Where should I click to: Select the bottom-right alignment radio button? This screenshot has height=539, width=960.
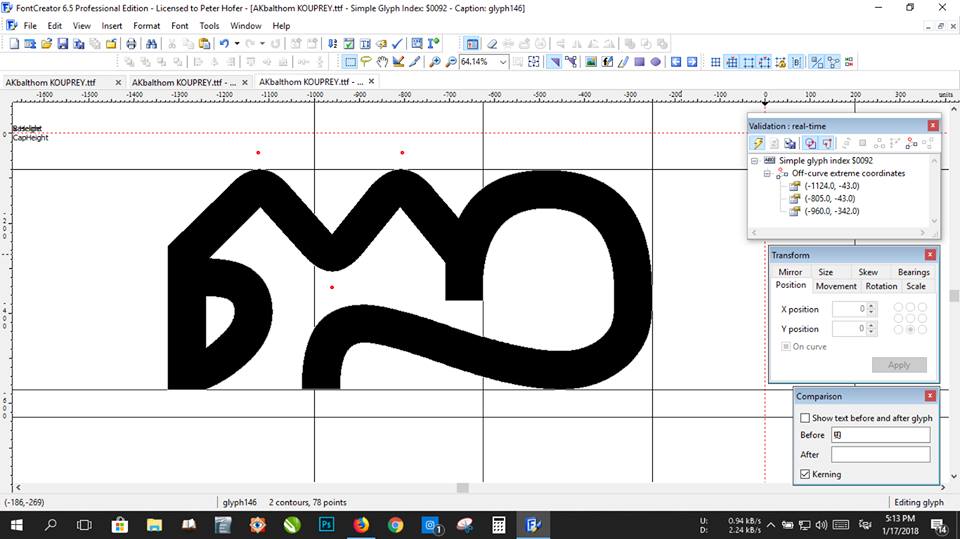coord(922,330)
